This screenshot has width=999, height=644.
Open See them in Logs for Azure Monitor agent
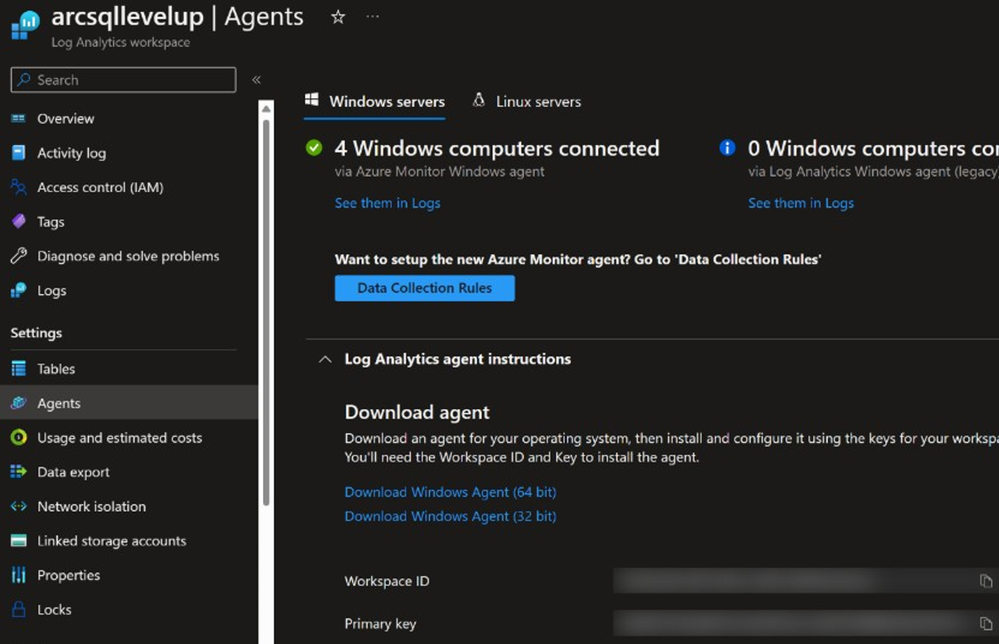coord(387,203)
